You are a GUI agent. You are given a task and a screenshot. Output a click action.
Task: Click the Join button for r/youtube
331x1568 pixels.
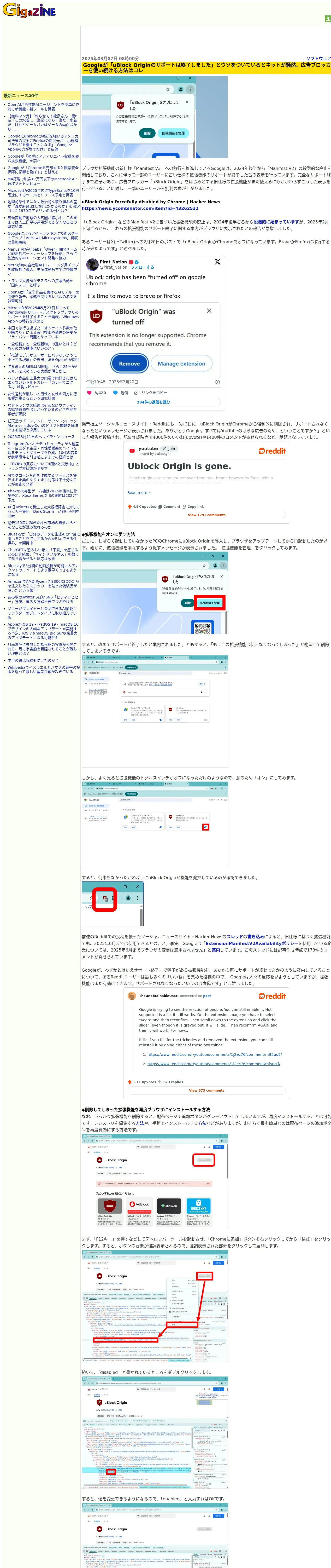click(x=169, y=449)
